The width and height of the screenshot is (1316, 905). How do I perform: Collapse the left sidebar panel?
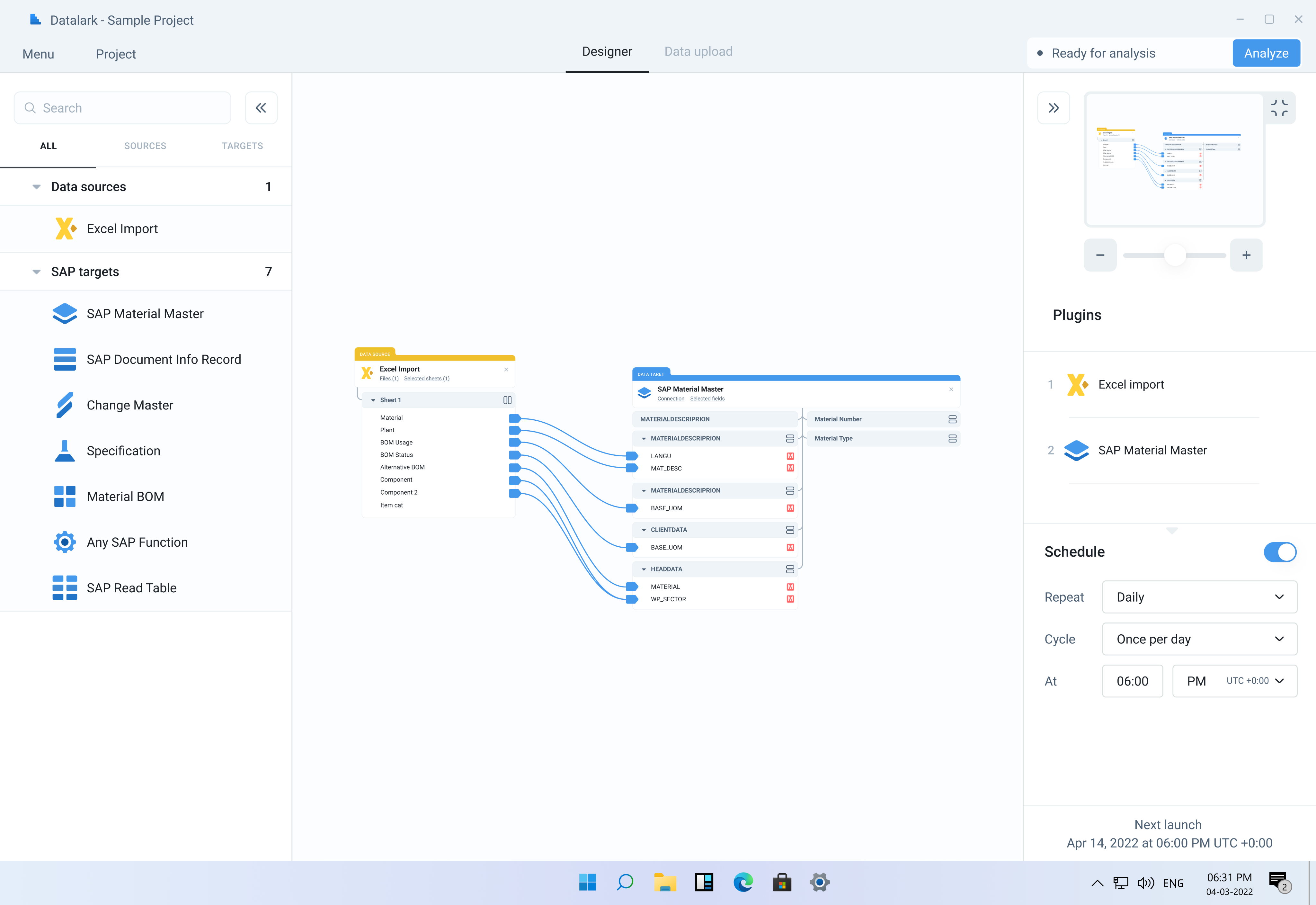pos(261,108)
